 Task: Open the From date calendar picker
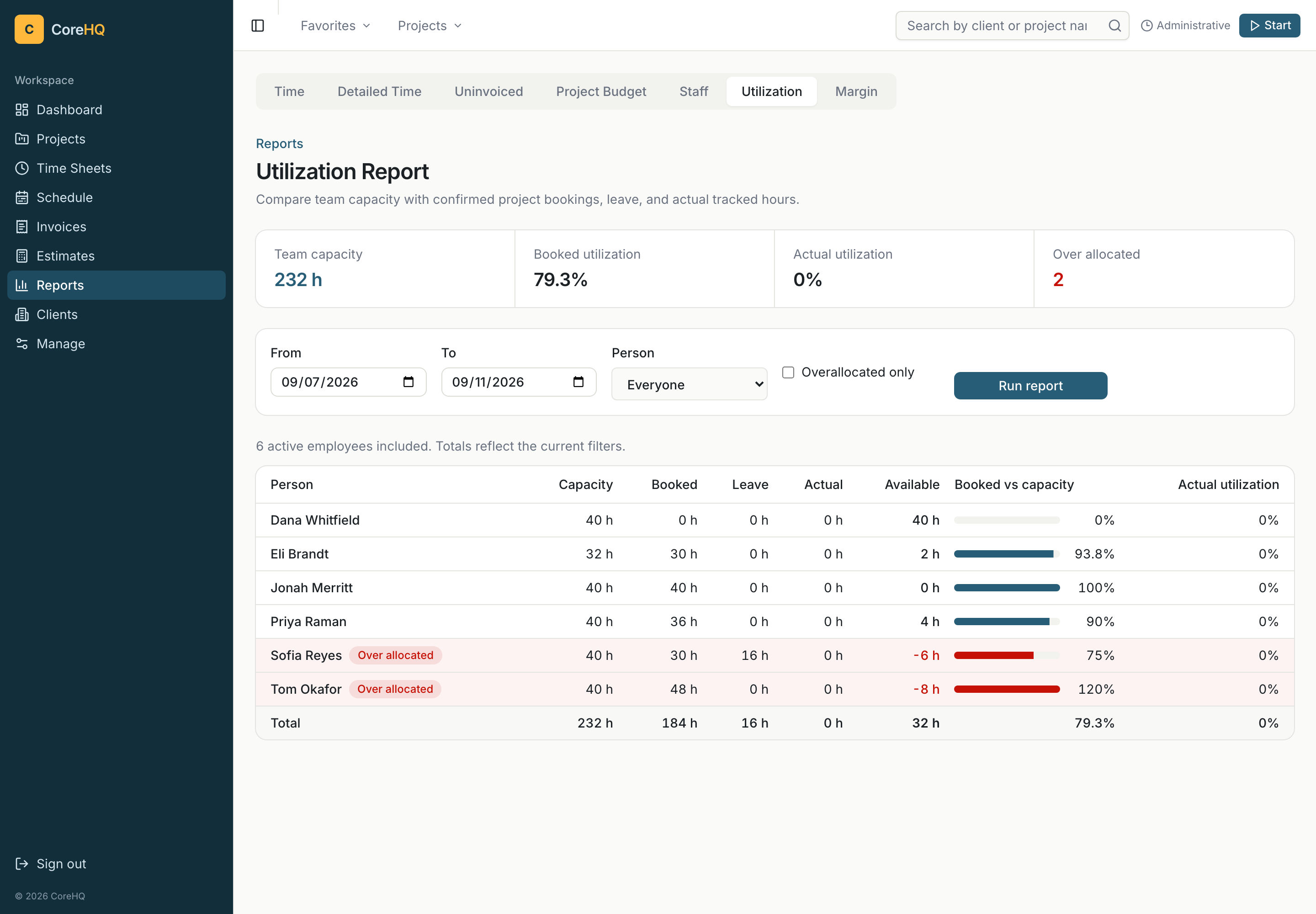tap(409, 382)
